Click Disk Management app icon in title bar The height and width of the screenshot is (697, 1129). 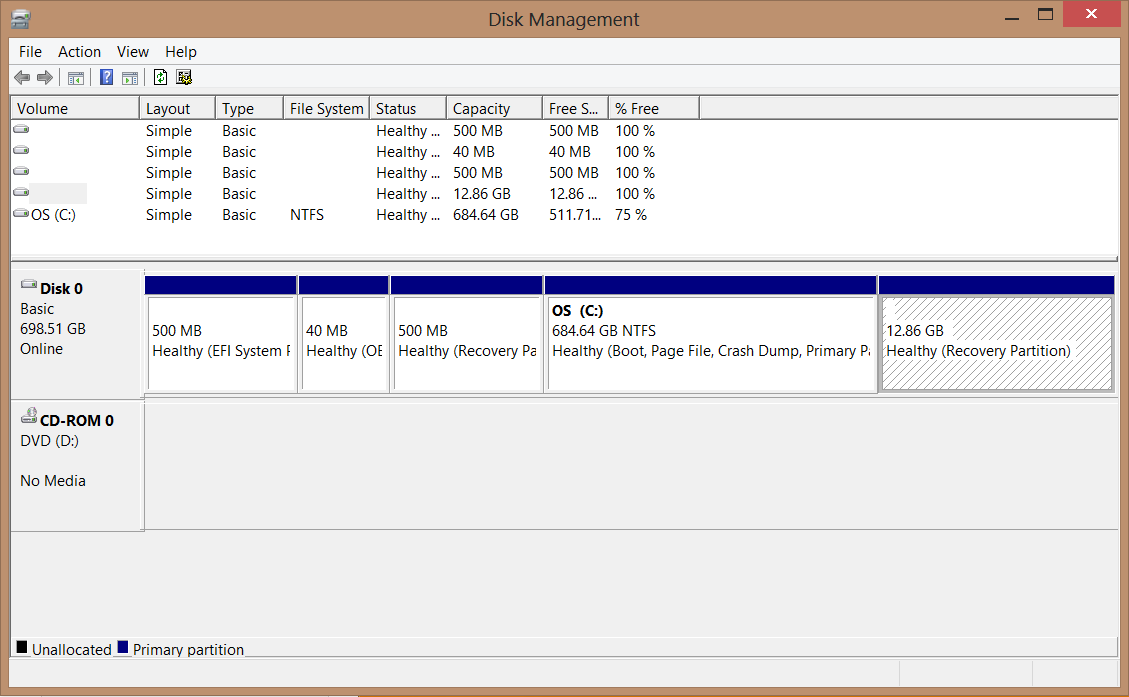pyautogui.click(x=20, y=18)
